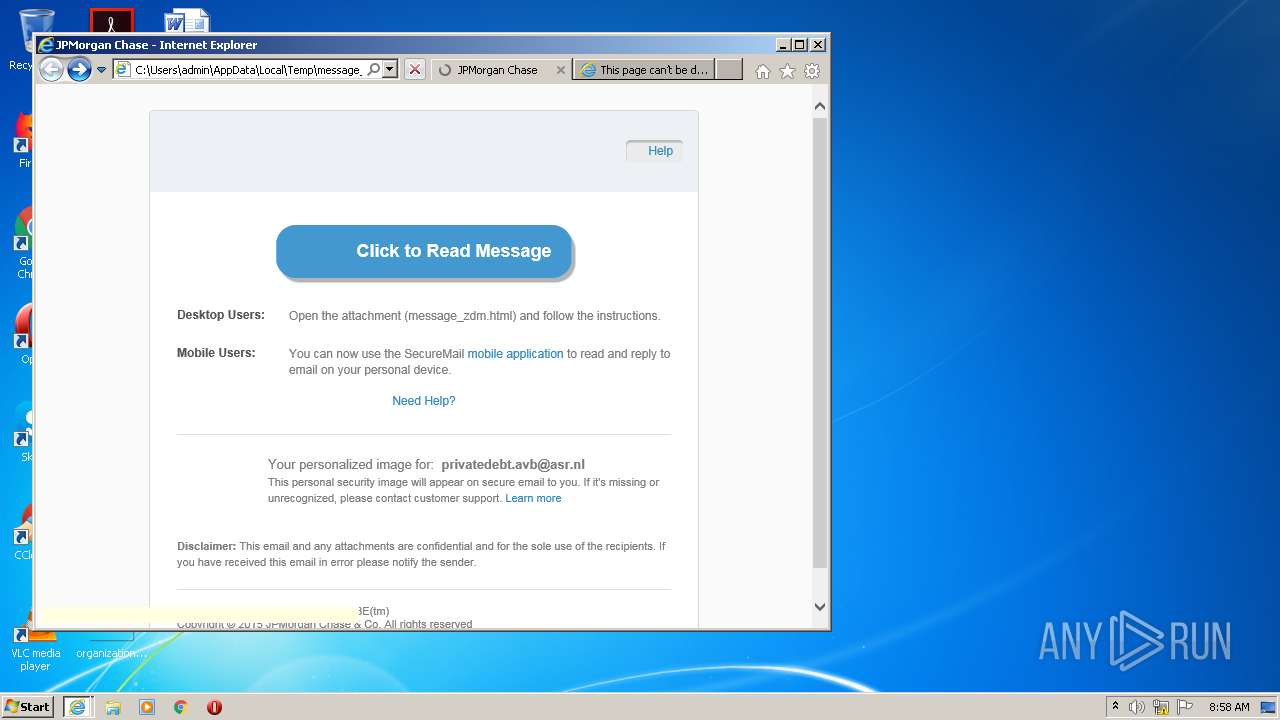Click the search magnifier in the address bar
The image size is (1280, 720).
click(374, 70)
